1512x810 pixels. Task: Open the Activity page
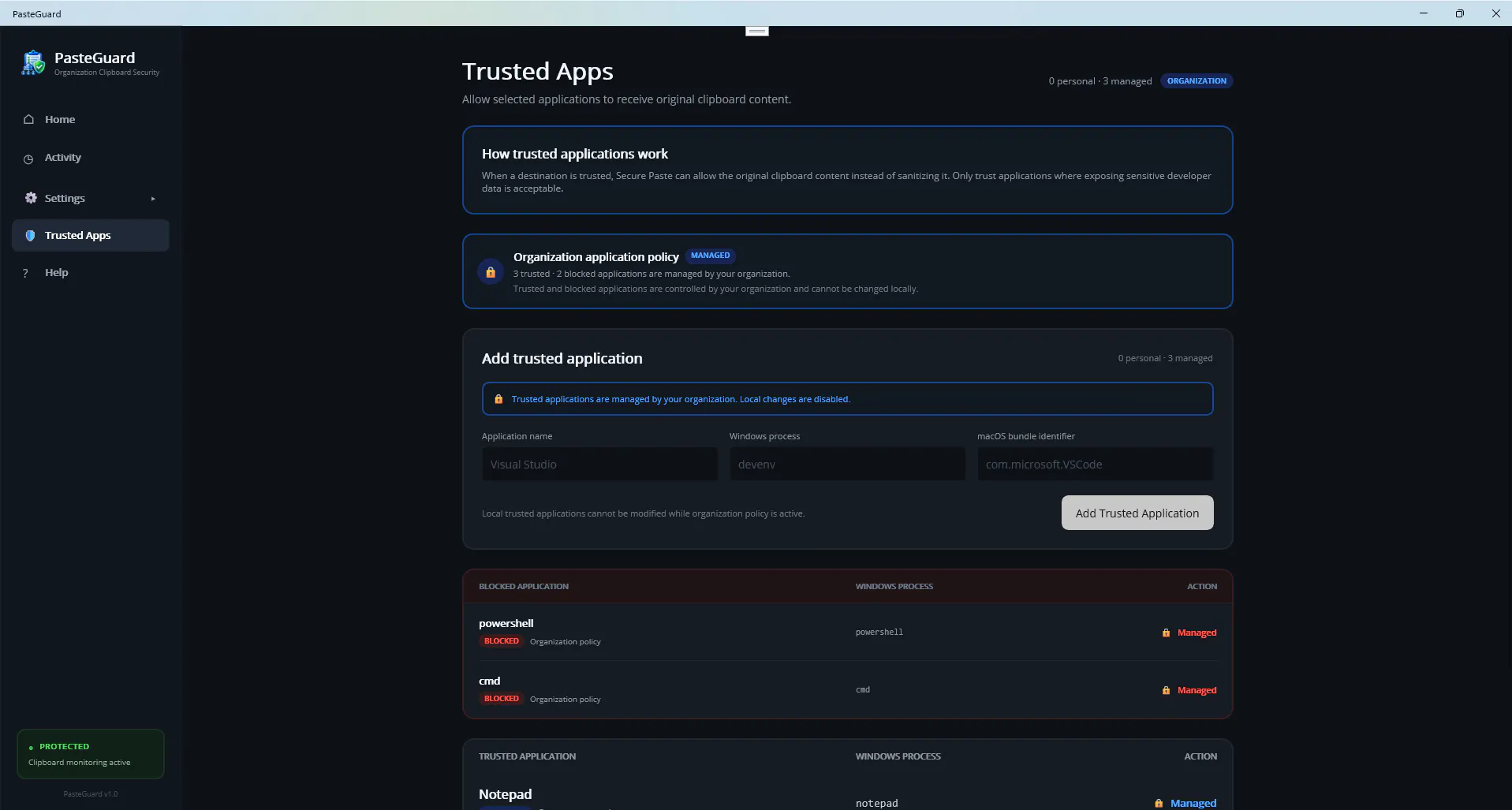[x=91, y=158]
